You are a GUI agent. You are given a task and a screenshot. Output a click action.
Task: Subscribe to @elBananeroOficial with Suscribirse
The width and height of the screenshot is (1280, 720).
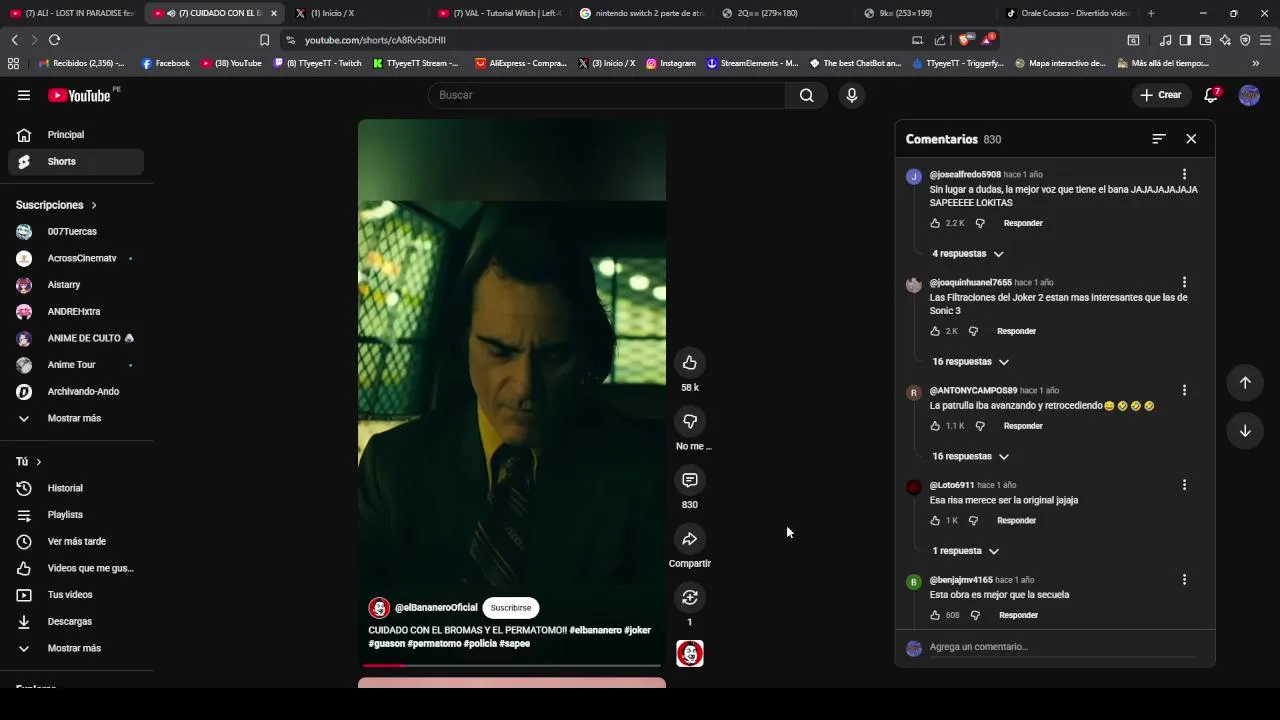click(x=511, y=608)
